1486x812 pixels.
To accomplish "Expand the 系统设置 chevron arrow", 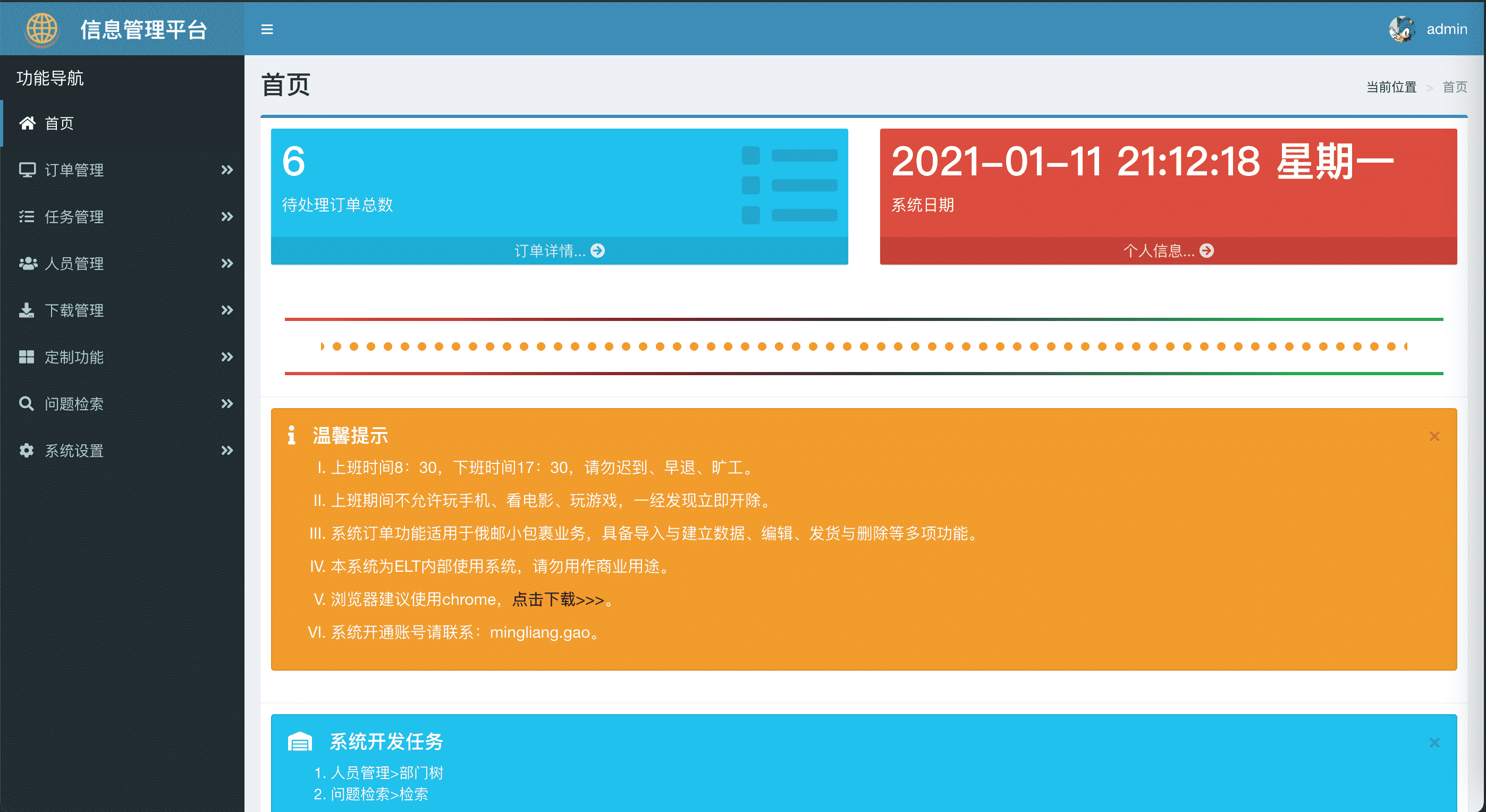I will (x=227, y=451).
